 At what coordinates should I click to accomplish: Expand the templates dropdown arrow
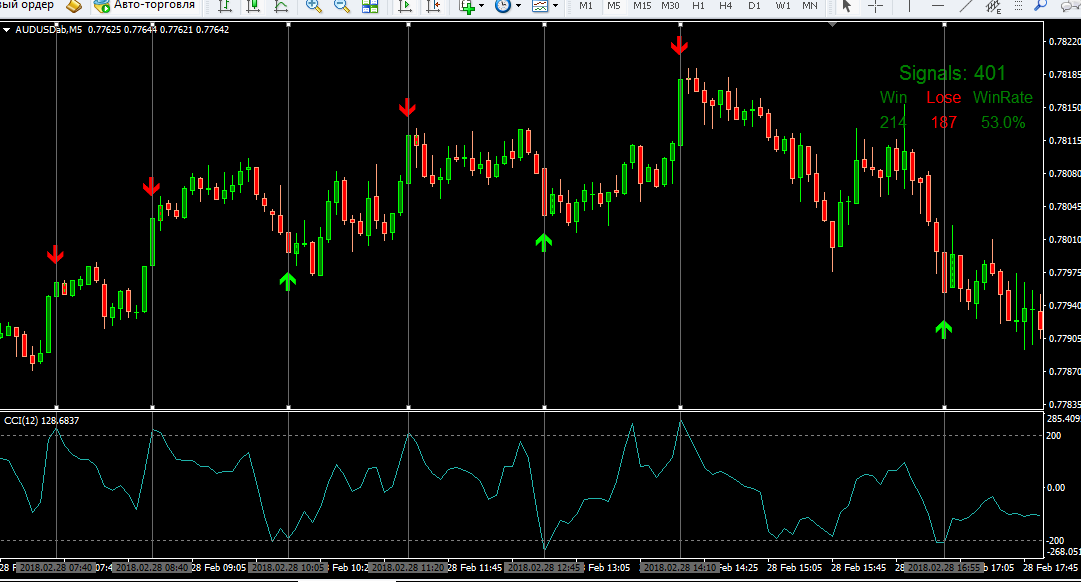(x=555, y=6)
